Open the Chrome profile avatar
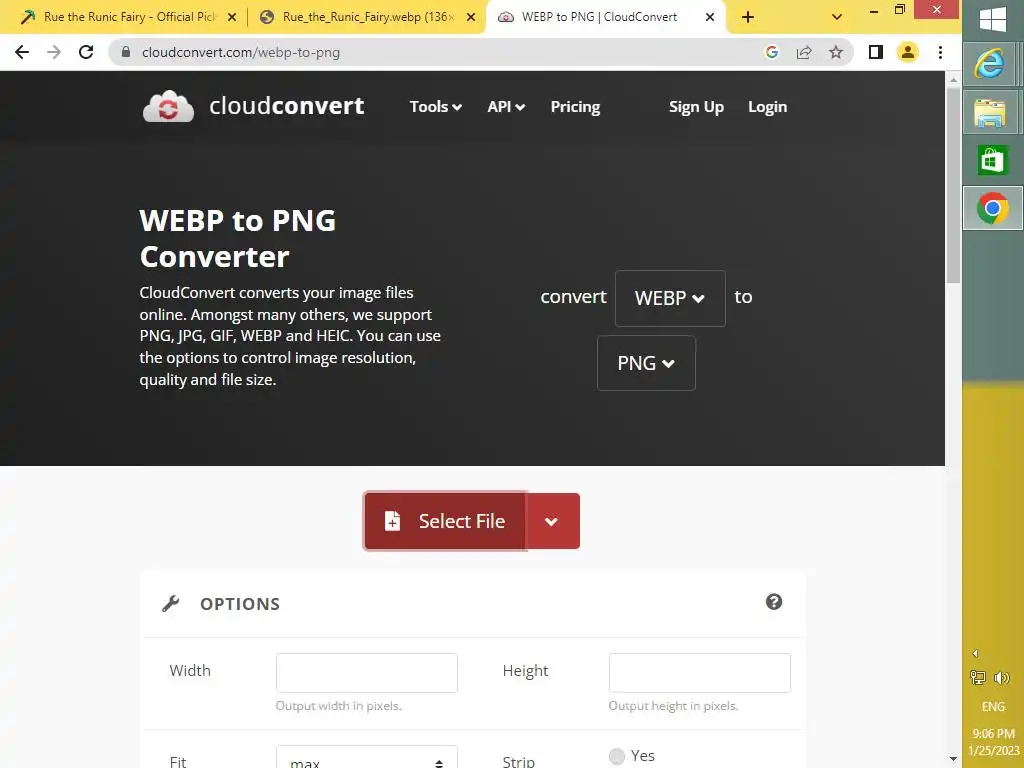 [x=908, y=52]
